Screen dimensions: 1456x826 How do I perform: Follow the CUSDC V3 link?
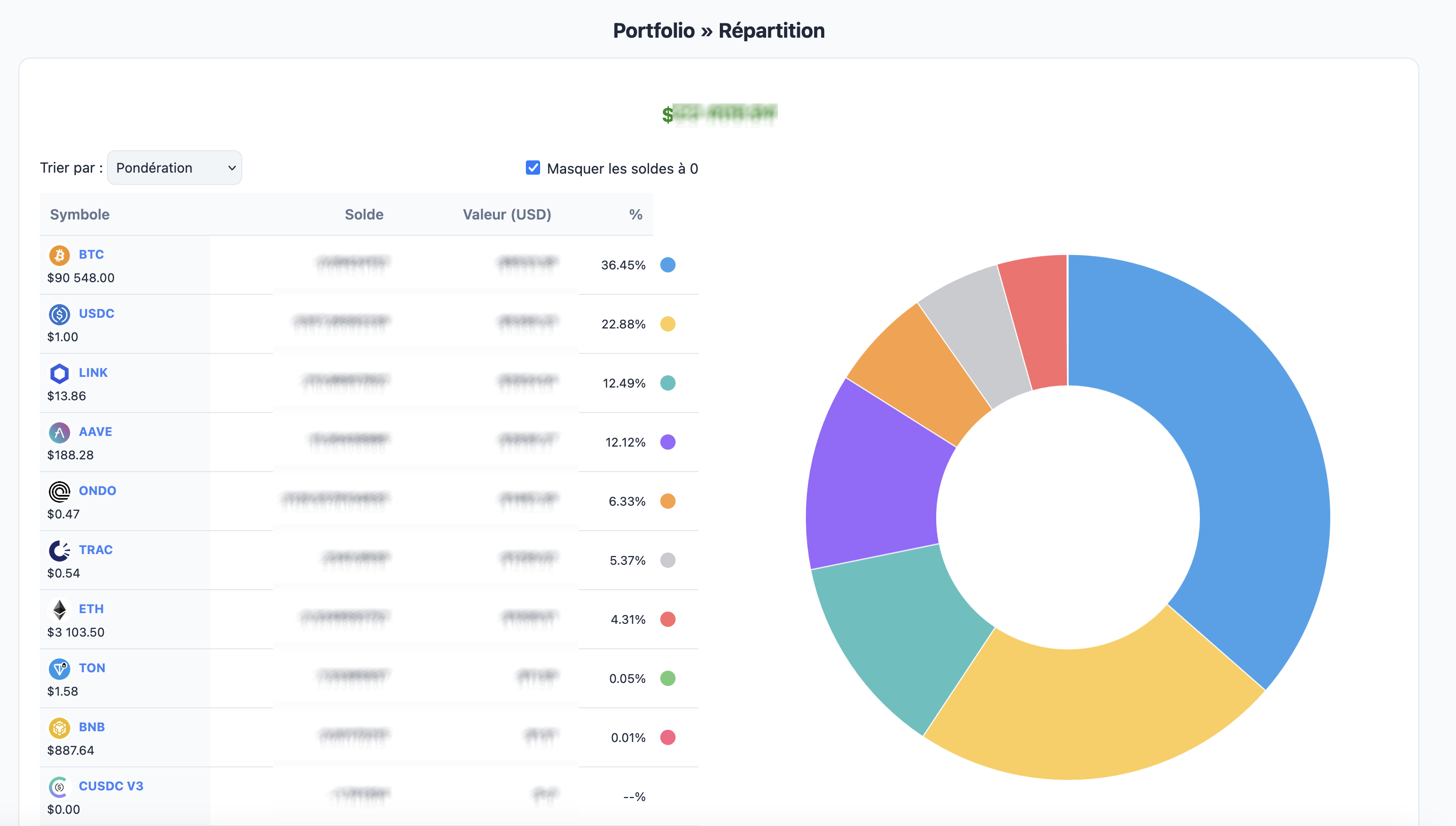(110, 786)
